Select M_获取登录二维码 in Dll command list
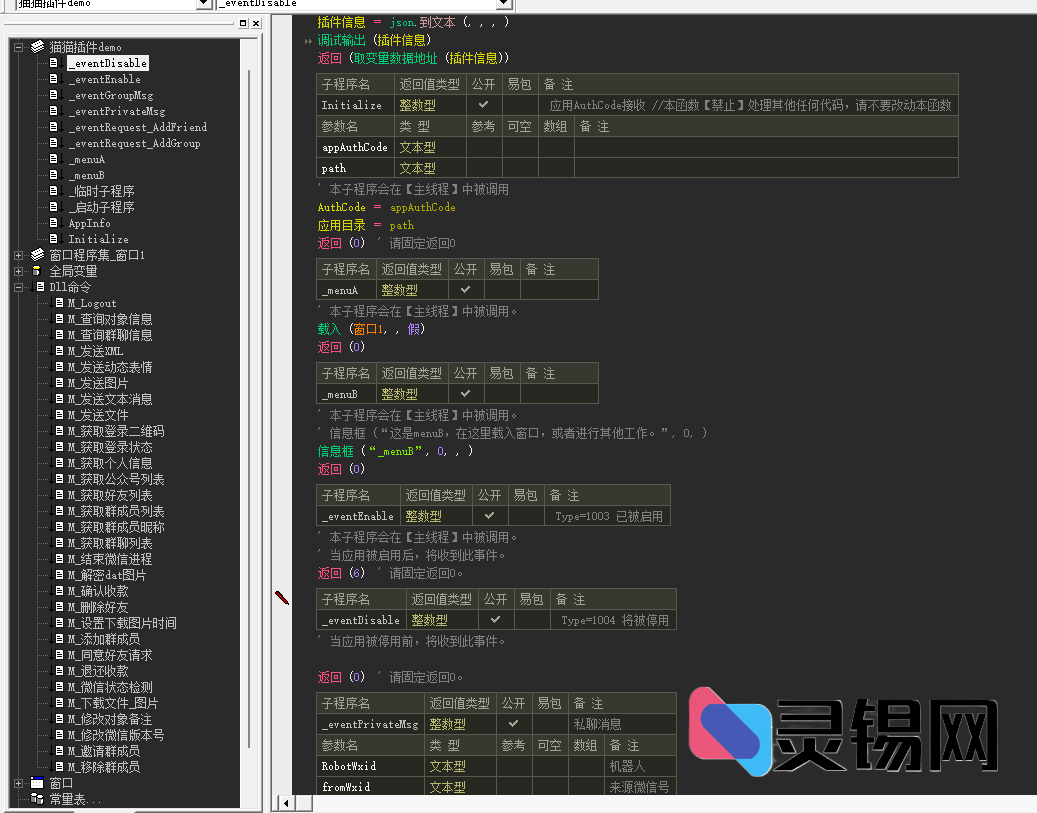This screenshot has width=1037, height=813. (x=115, y=431)
